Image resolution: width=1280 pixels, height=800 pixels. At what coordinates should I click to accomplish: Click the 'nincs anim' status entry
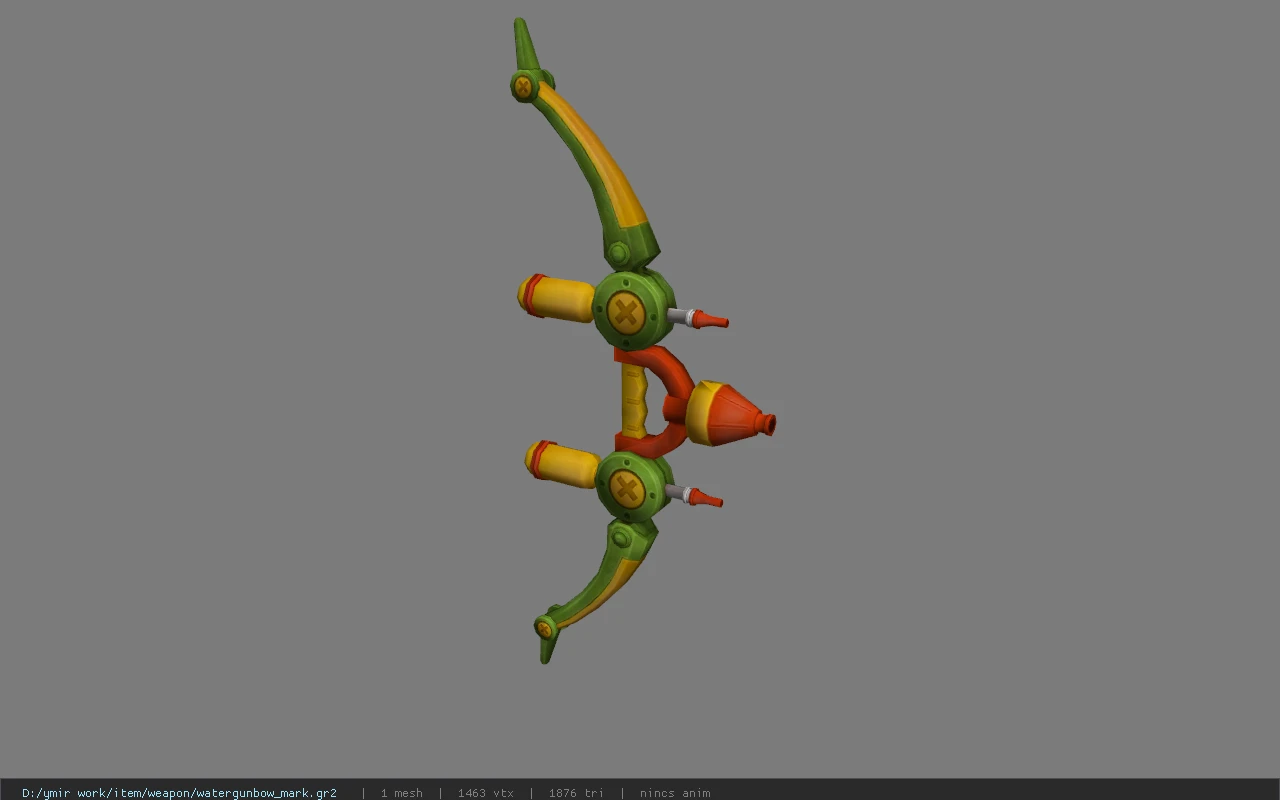675,793
